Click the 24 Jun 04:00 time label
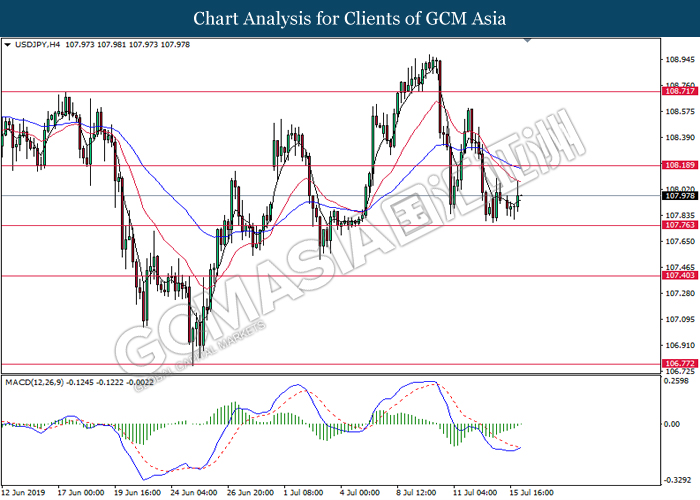The width and height of the screenshot is (700, 500). [194, 492]
